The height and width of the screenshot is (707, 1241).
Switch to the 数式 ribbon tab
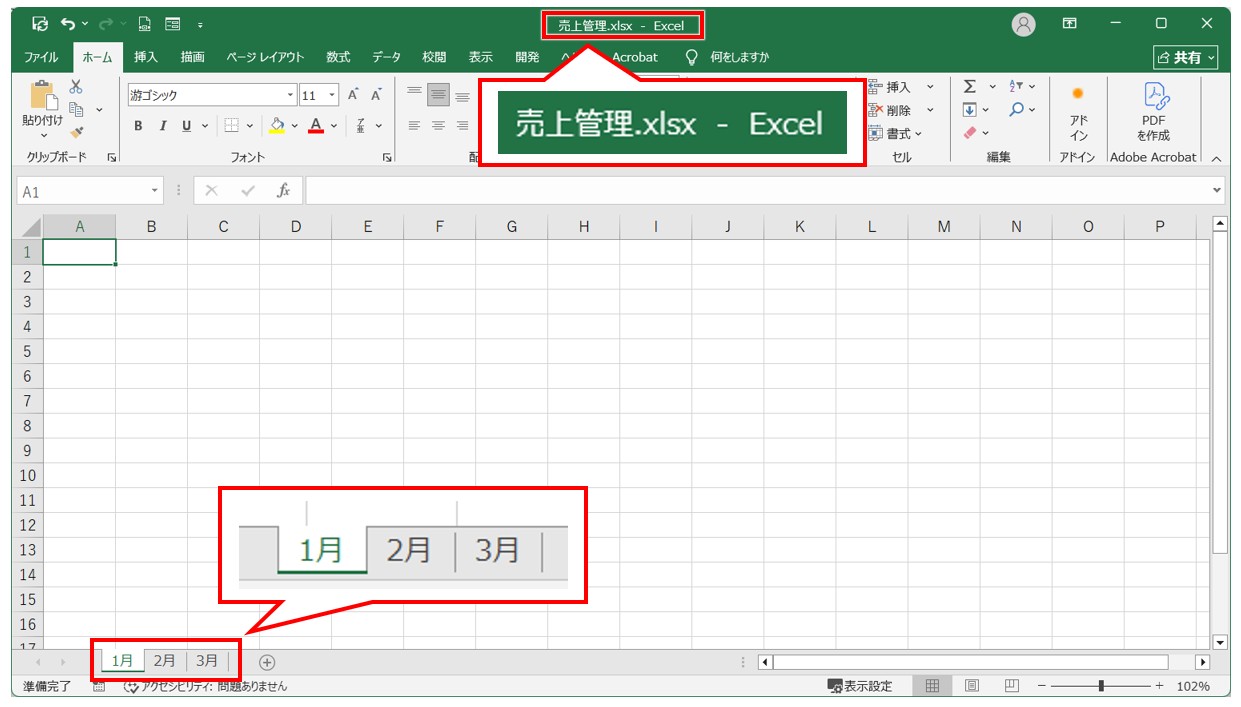[338, 57]
